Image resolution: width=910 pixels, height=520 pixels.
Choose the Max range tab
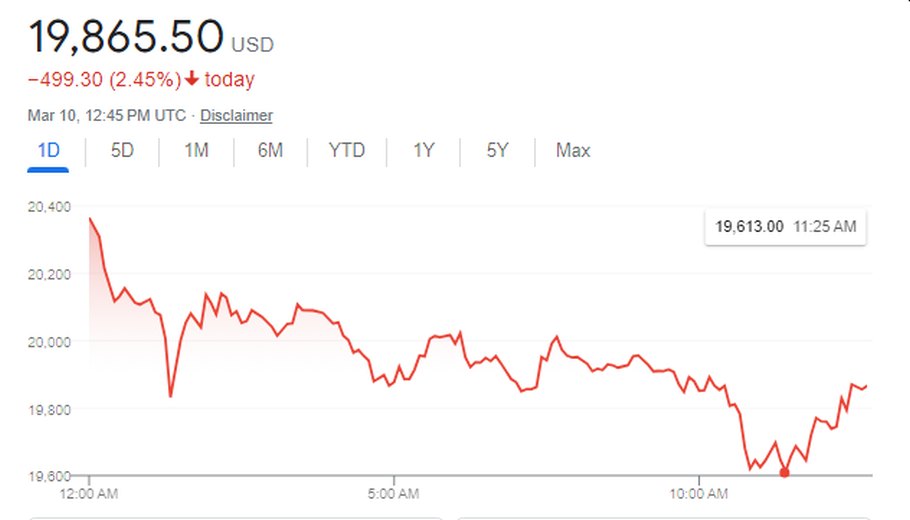573,151
